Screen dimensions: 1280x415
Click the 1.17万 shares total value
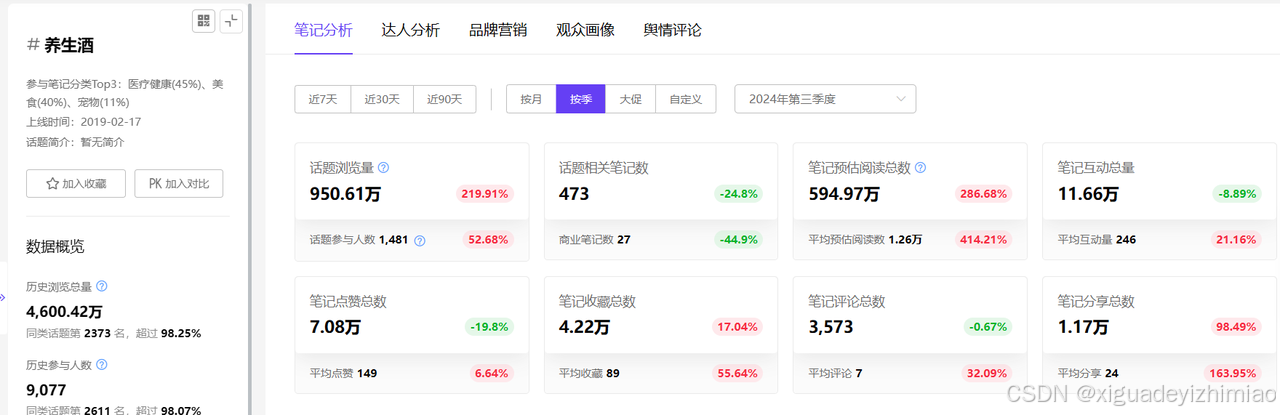click(1083, 327)
